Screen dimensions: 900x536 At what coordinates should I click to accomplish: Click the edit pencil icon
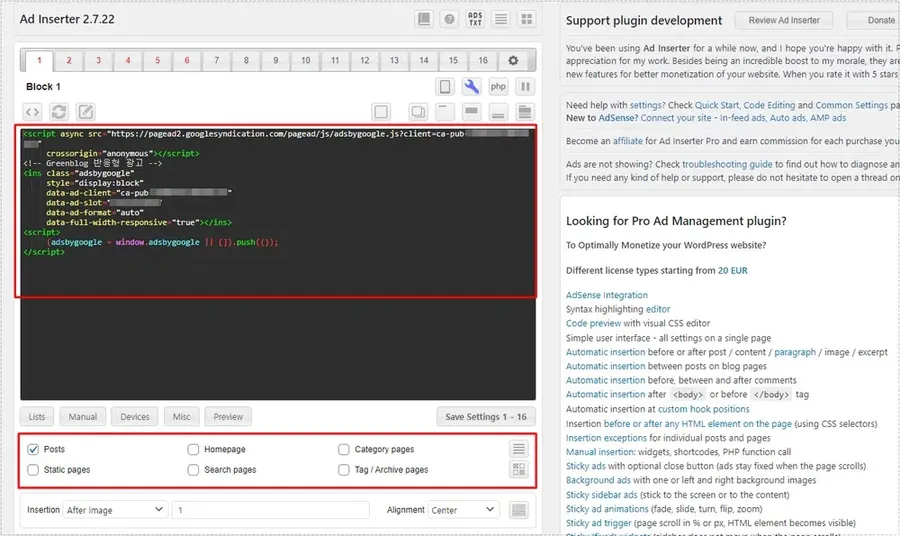pyautogui.click(x=86, y=112)
